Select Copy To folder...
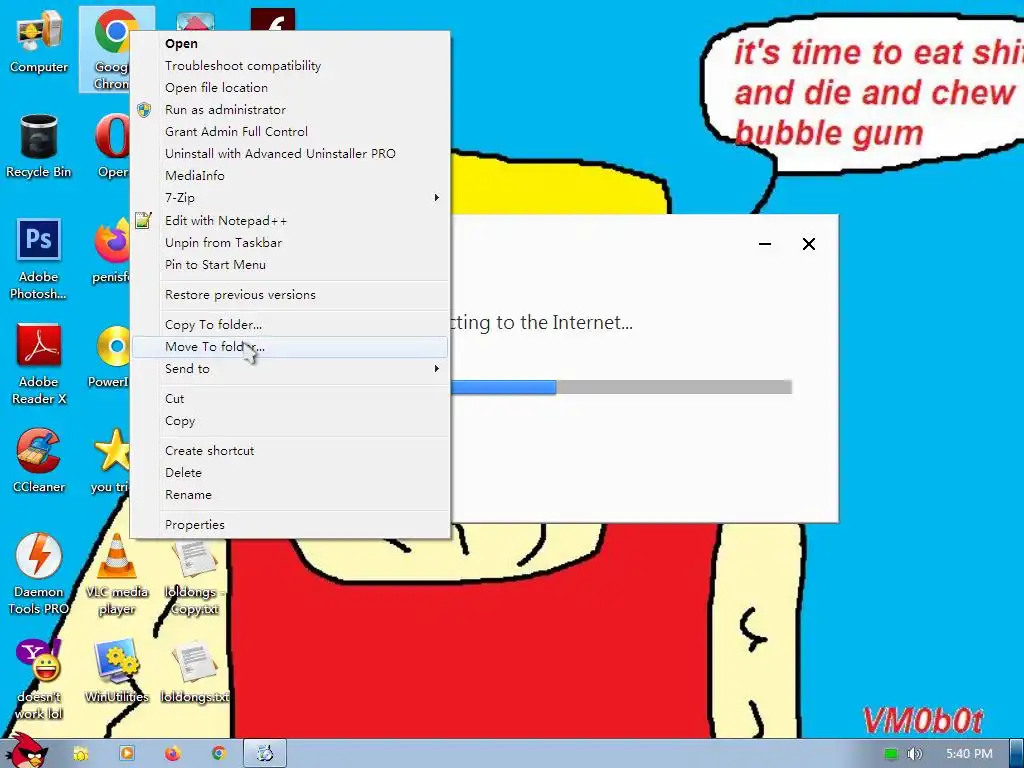This screenshot has width=1024, height=768. tap(290, 325)
